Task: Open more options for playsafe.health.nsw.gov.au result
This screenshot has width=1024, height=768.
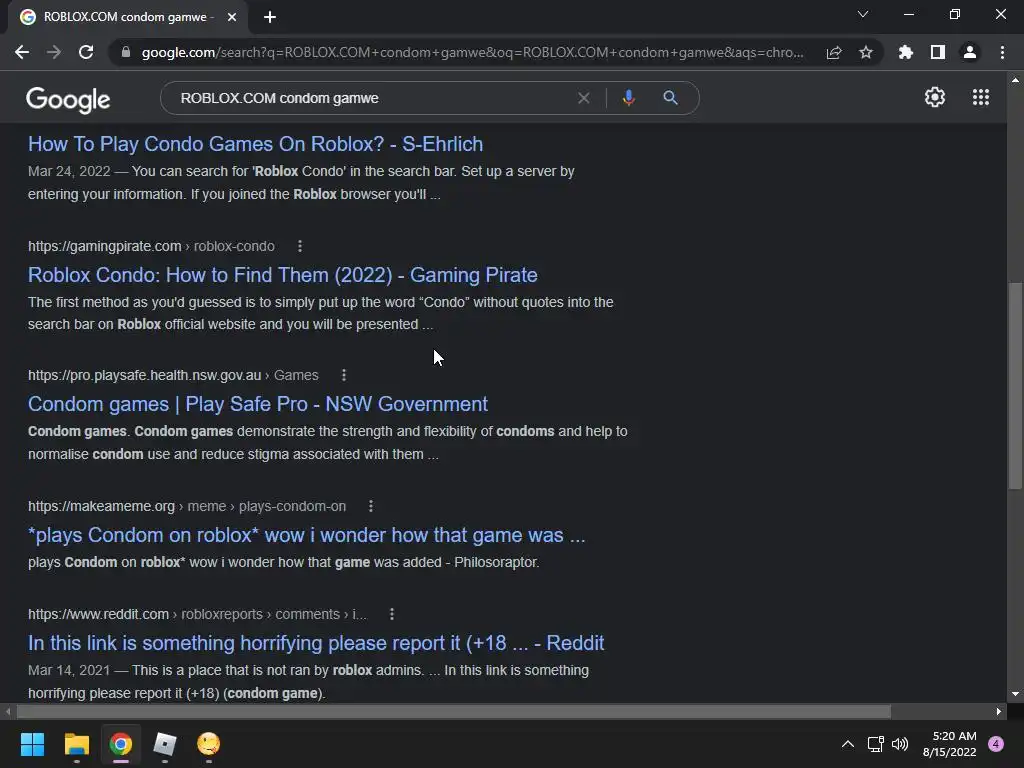Action: click(344, 376)
